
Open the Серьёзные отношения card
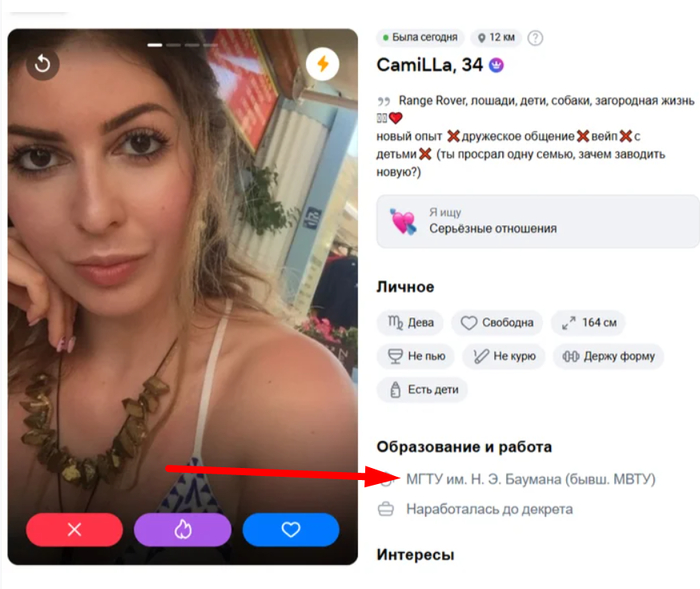(x=538, y=221)
